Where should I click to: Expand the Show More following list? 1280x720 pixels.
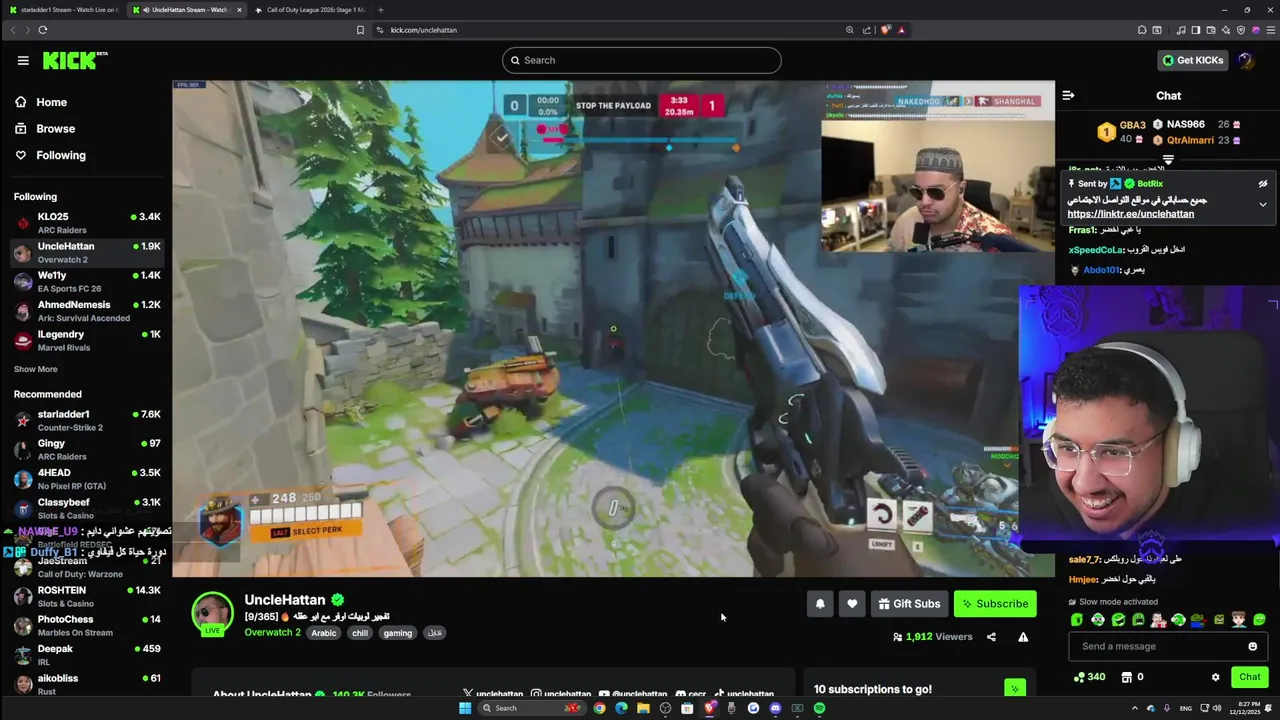[35, 369]
